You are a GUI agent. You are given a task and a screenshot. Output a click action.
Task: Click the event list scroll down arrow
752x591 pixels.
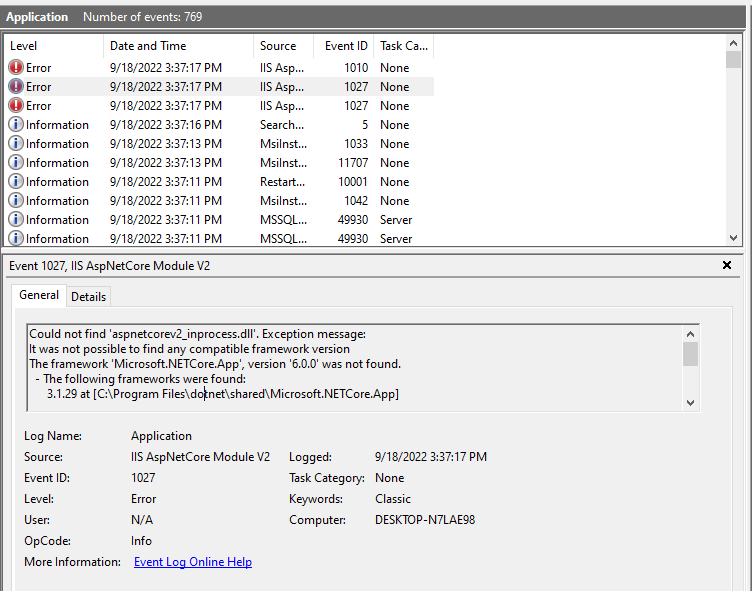(x=733, y=237)
